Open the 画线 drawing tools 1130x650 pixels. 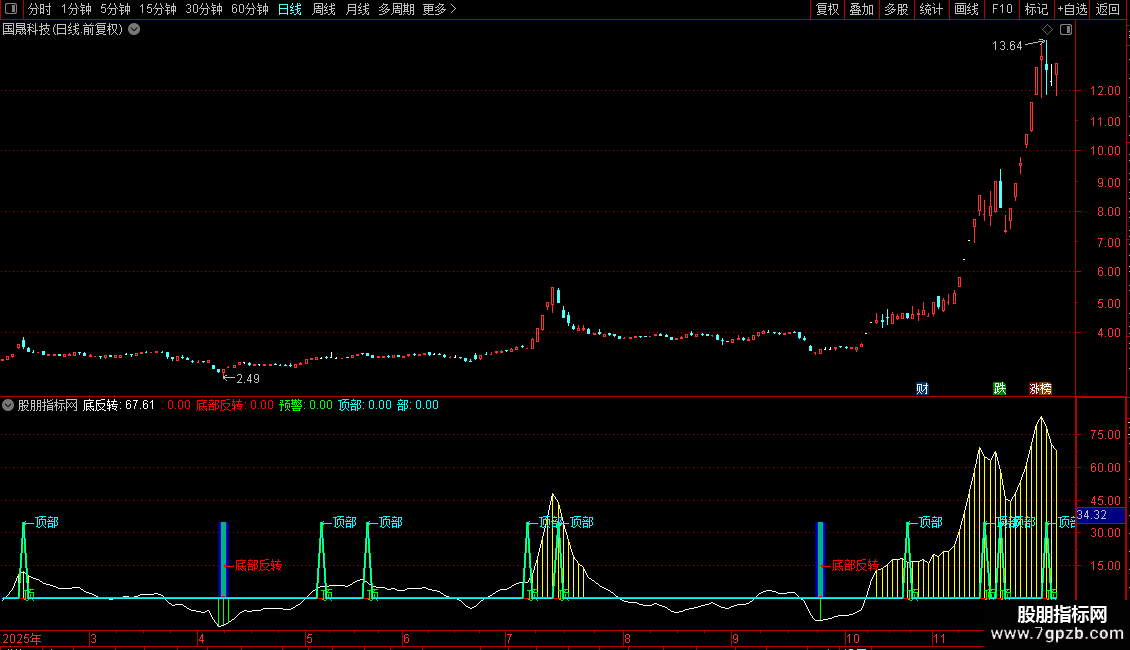tap(966, 9)
